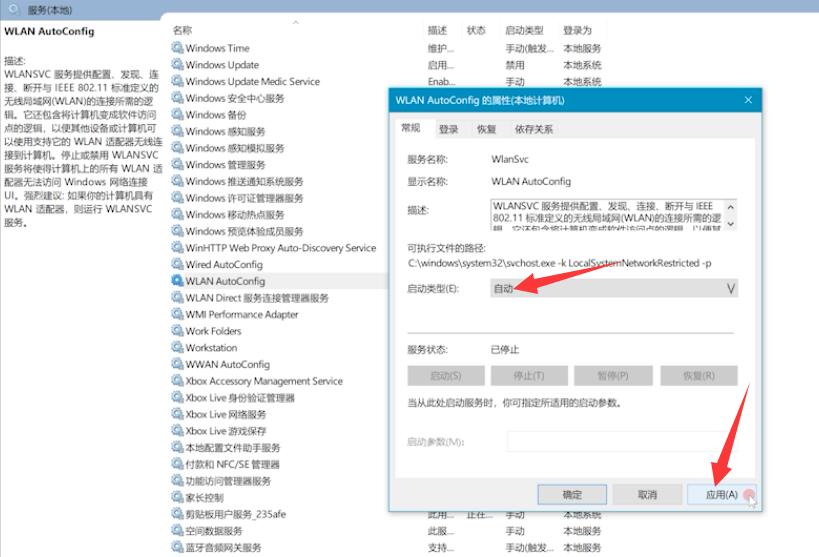The image size is (819, 557).
Task: Click the icon for Xbox Live 身份验证管理器
Action: [178, 397]
